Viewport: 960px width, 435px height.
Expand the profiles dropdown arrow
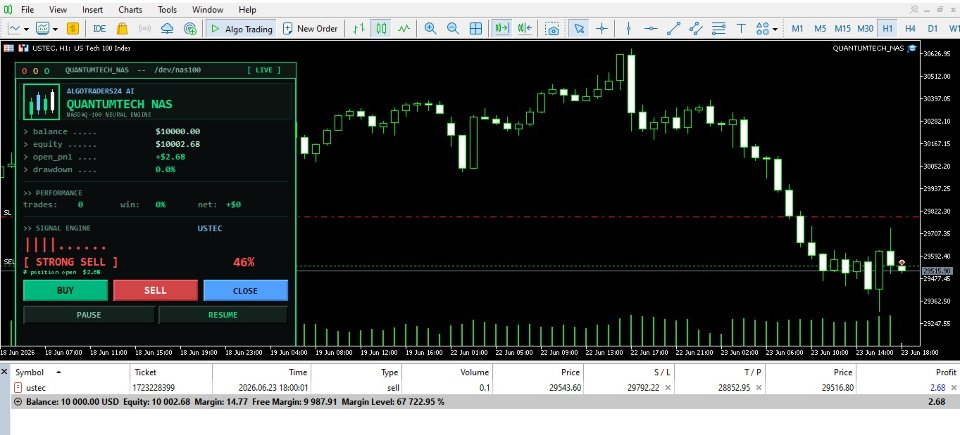pos(55,28)
